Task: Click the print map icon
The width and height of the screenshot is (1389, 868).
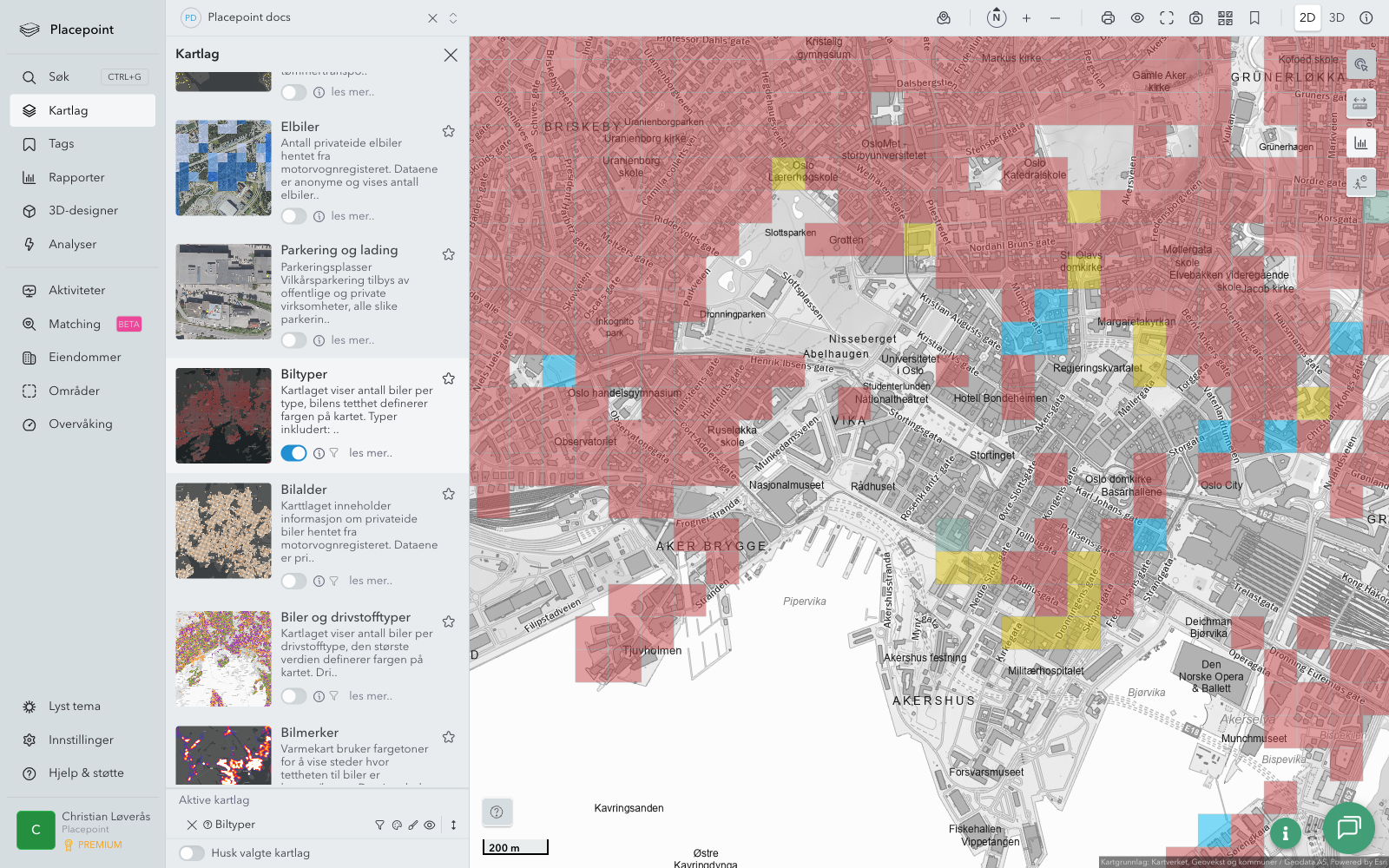Action: 1108,18
